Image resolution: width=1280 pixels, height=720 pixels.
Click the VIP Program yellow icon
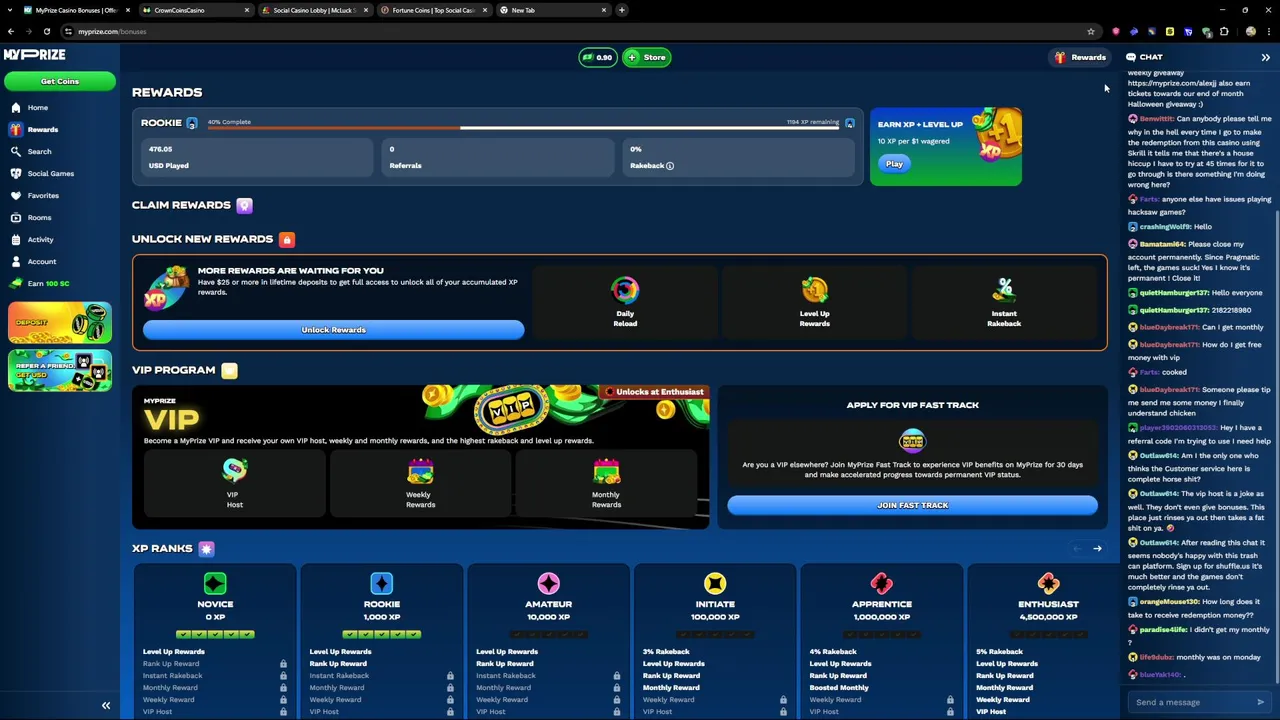pos(229,370)
